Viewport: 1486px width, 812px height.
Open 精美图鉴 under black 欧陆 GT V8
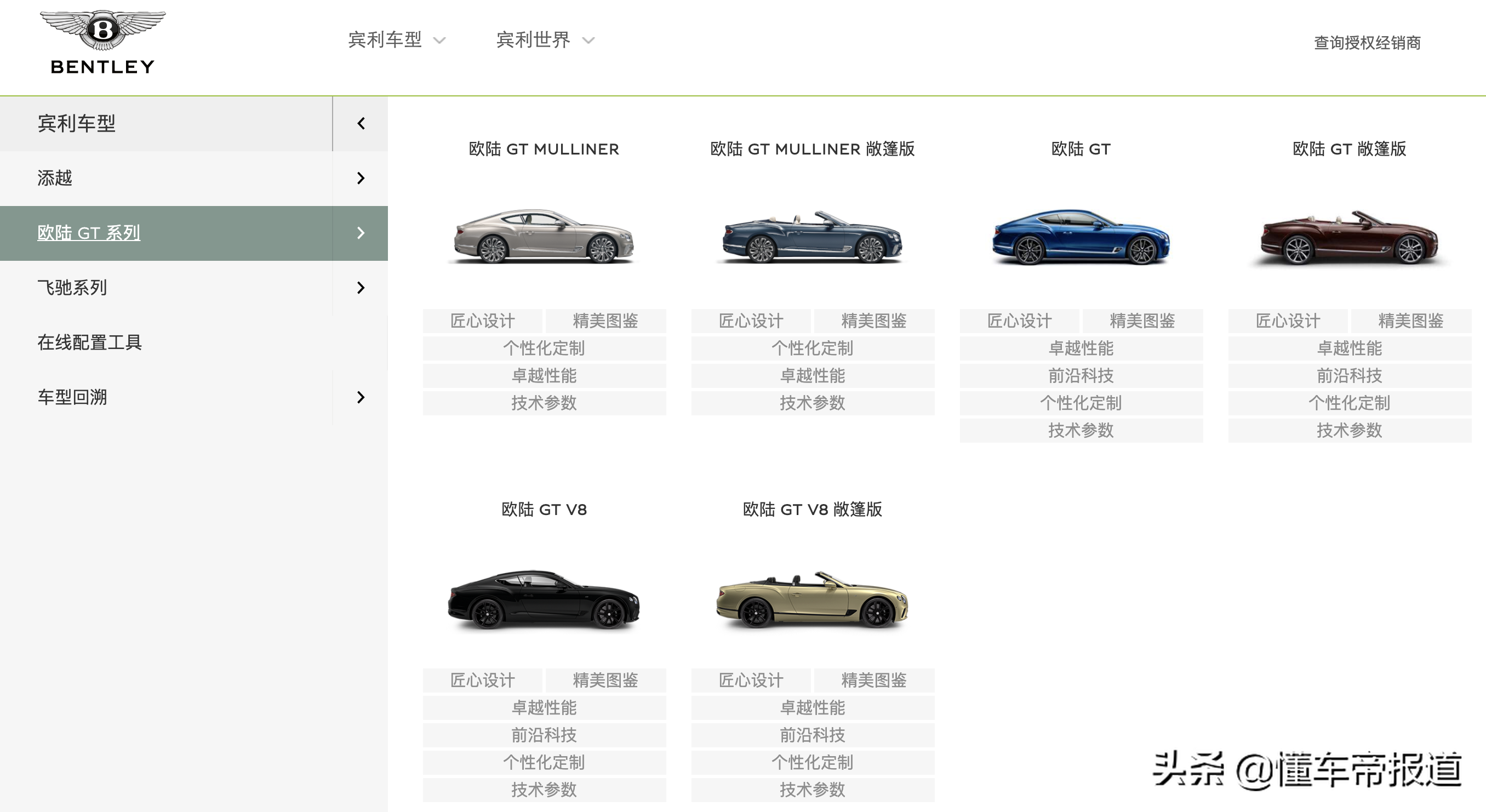(x=605, y=681)
